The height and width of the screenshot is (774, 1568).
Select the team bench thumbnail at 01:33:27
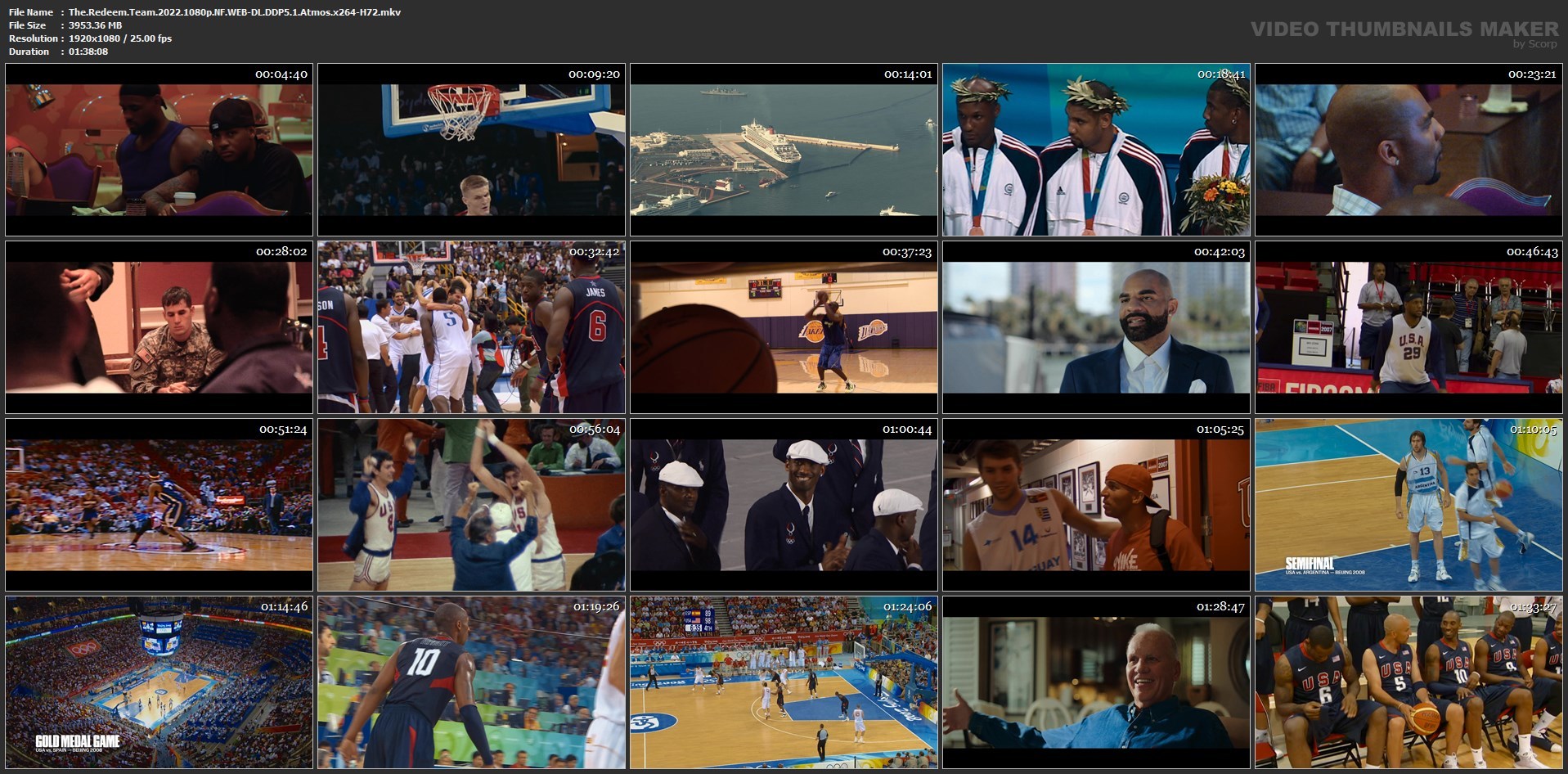(1409, 682)
